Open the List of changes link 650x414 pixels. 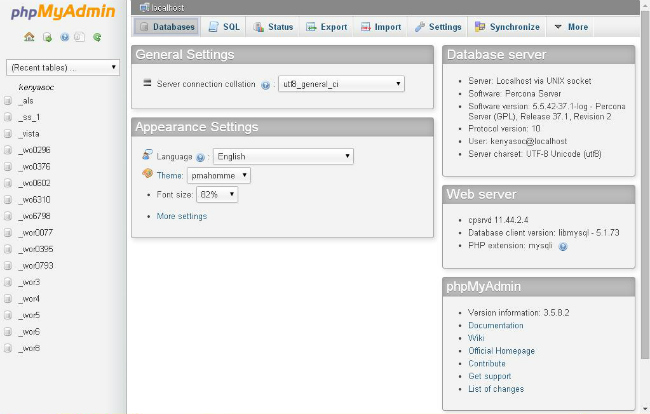[x=496, y=389]
